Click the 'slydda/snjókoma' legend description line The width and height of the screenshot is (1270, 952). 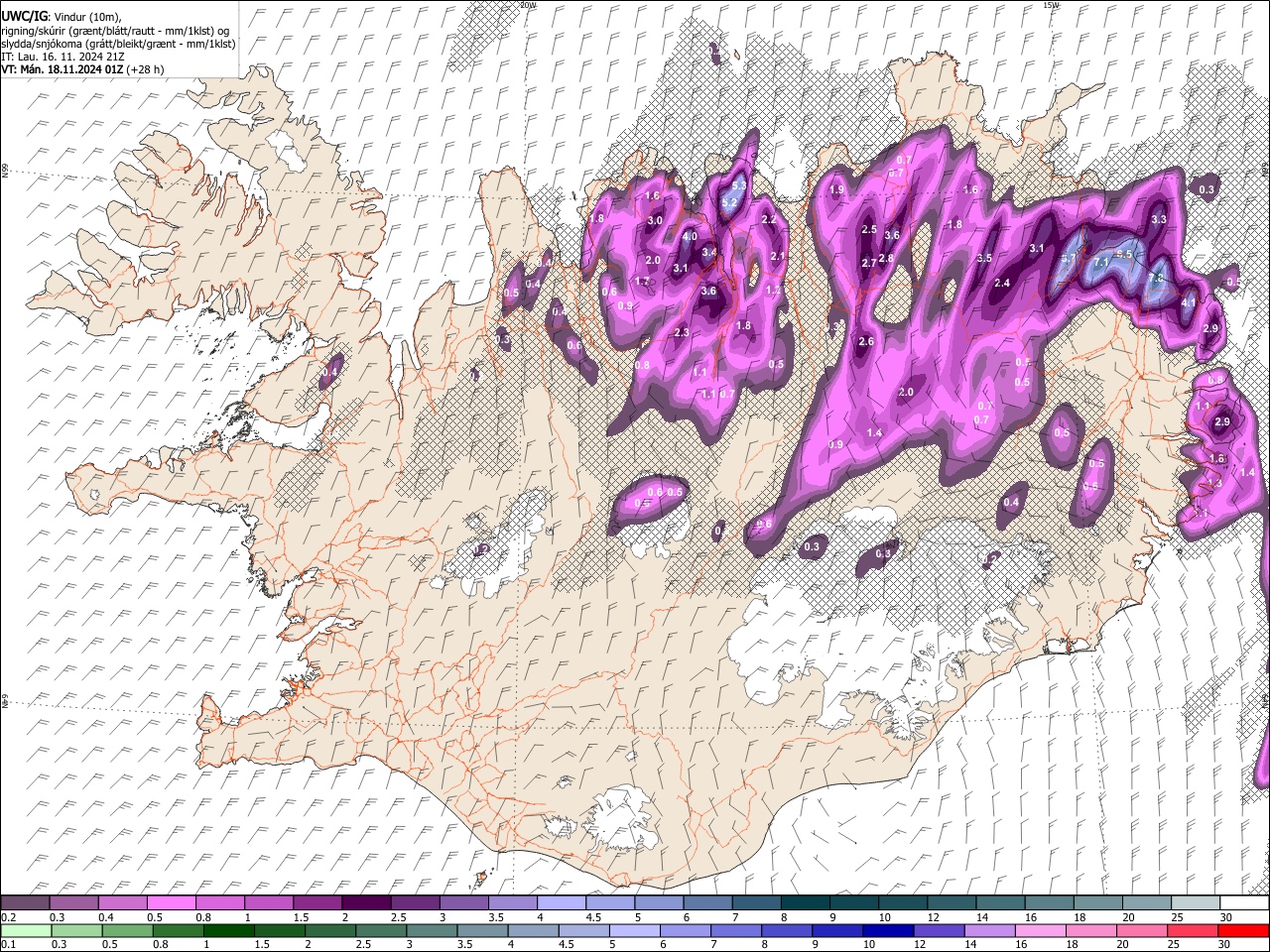[118, 44]
